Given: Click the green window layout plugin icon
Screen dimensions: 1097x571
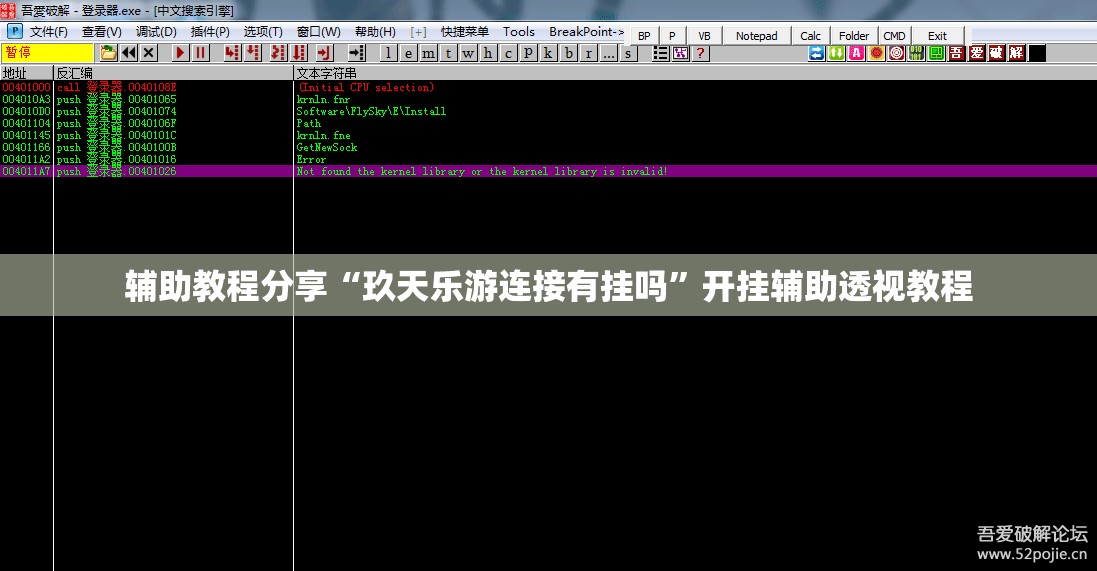Looking at the screenshot, I should coord(936,53).
